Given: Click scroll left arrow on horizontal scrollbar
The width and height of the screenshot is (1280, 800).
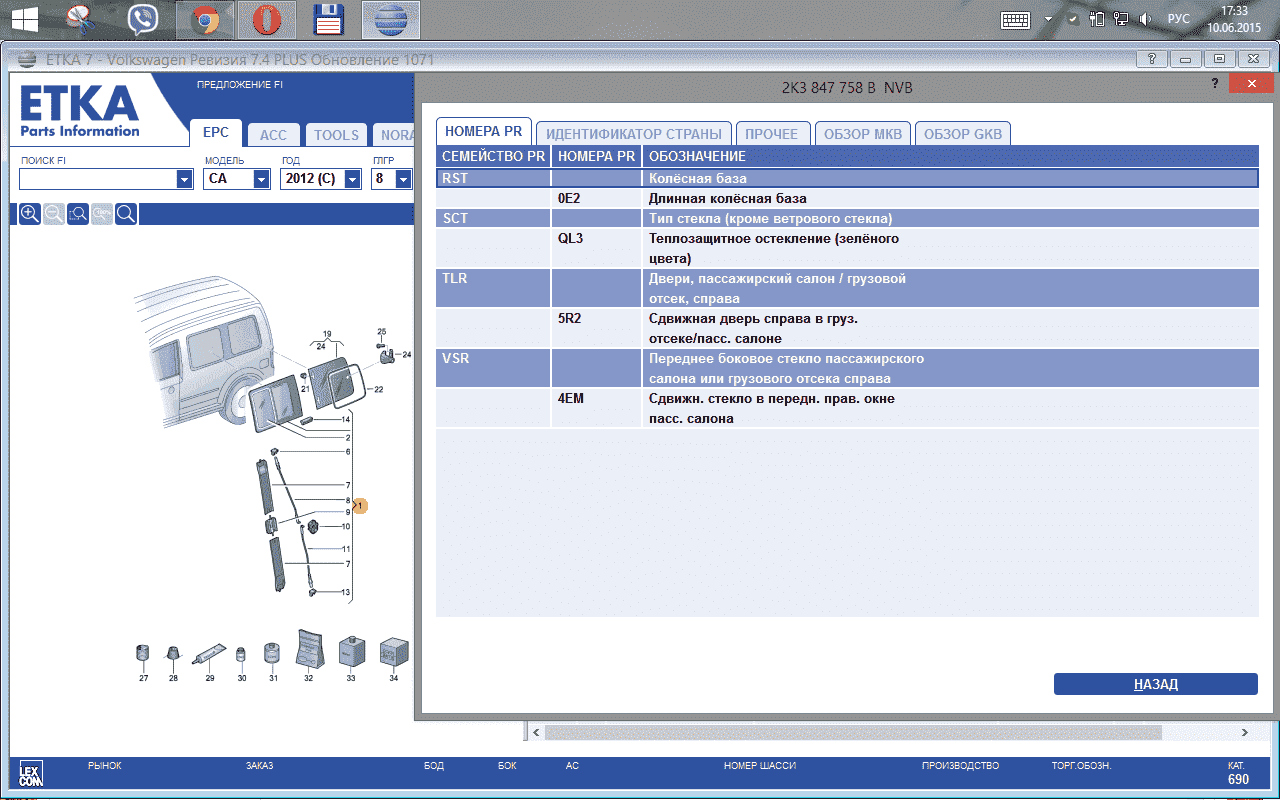Looking at the screenshot, I should [x=537, y=732].
